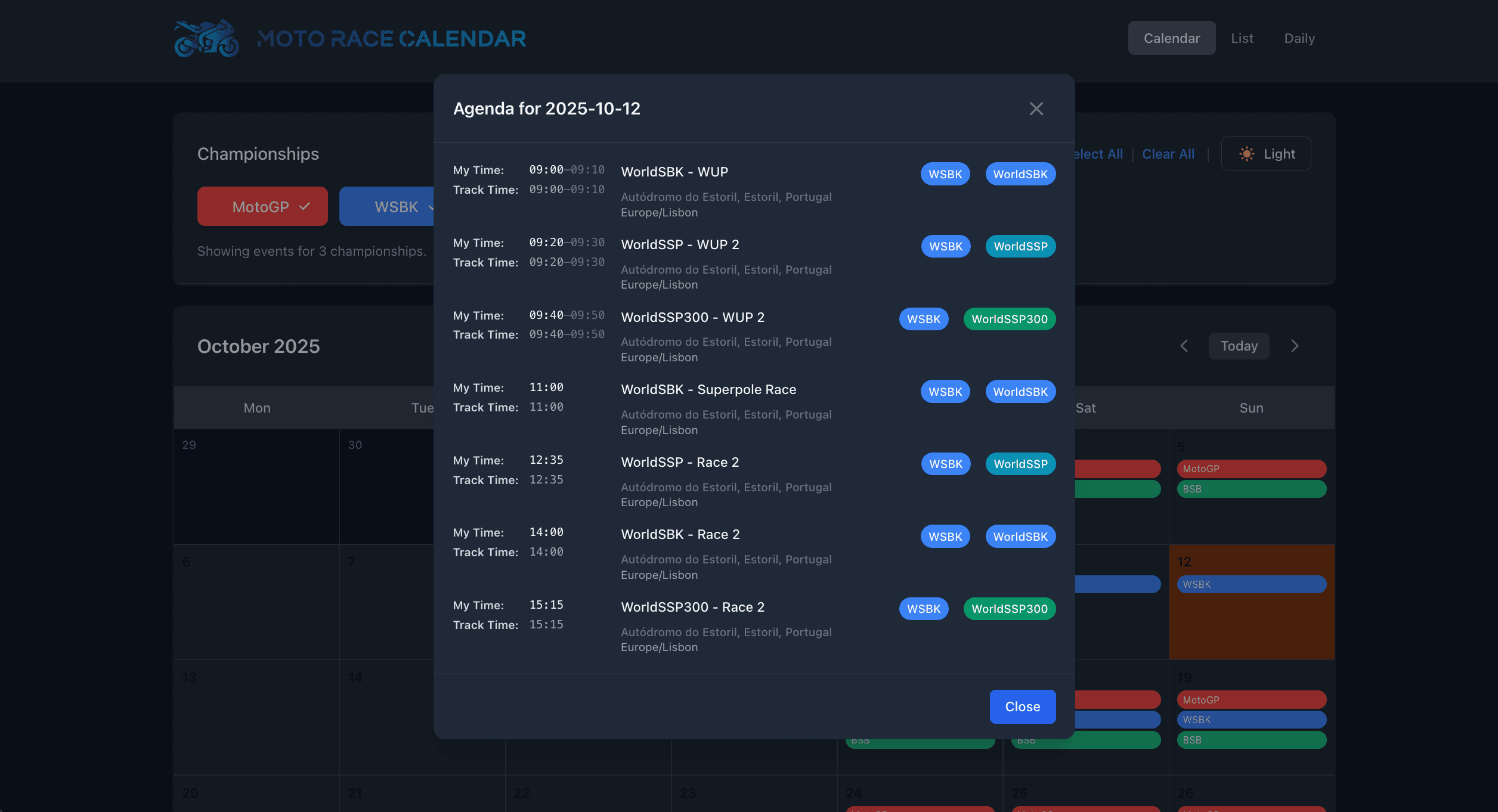Click the Clear All link
1498x812 pixels.
tap(1168, 154)
